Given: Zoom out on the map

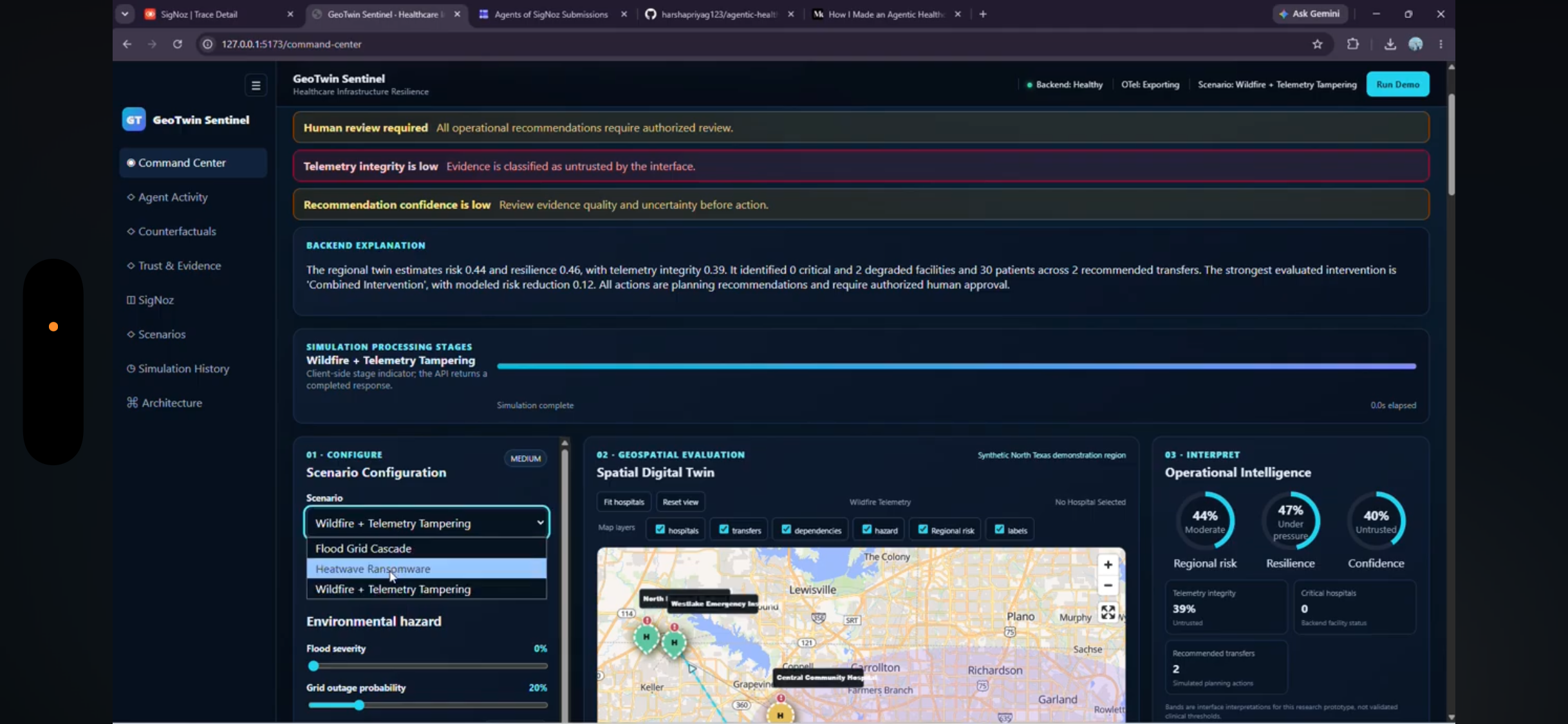Looking at the screenshot, I should (1108, 586).
